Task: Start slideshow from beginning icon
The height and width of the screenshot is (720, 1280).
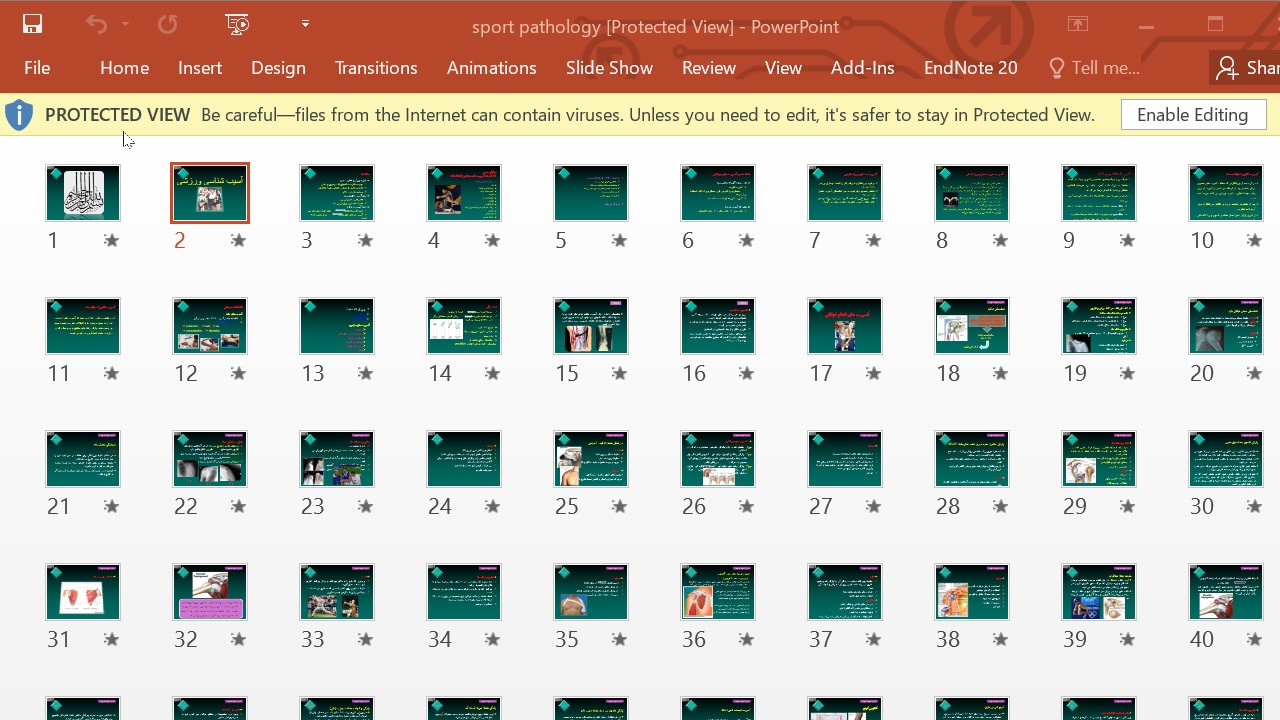Action: (x=237, y=24)
